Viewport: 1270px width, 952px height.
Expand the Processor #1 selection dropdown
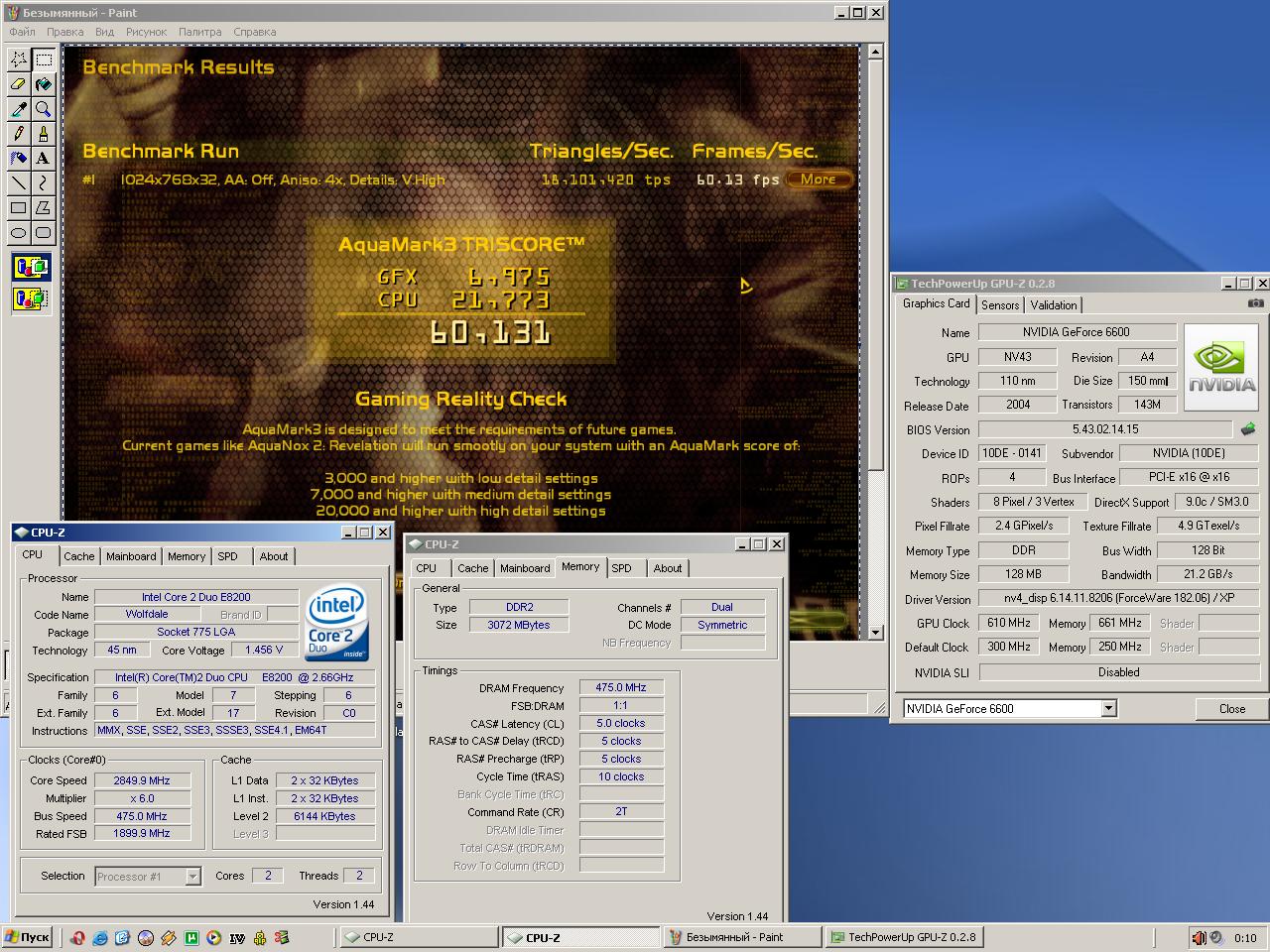pyautogui.click(x=193, y=876)
